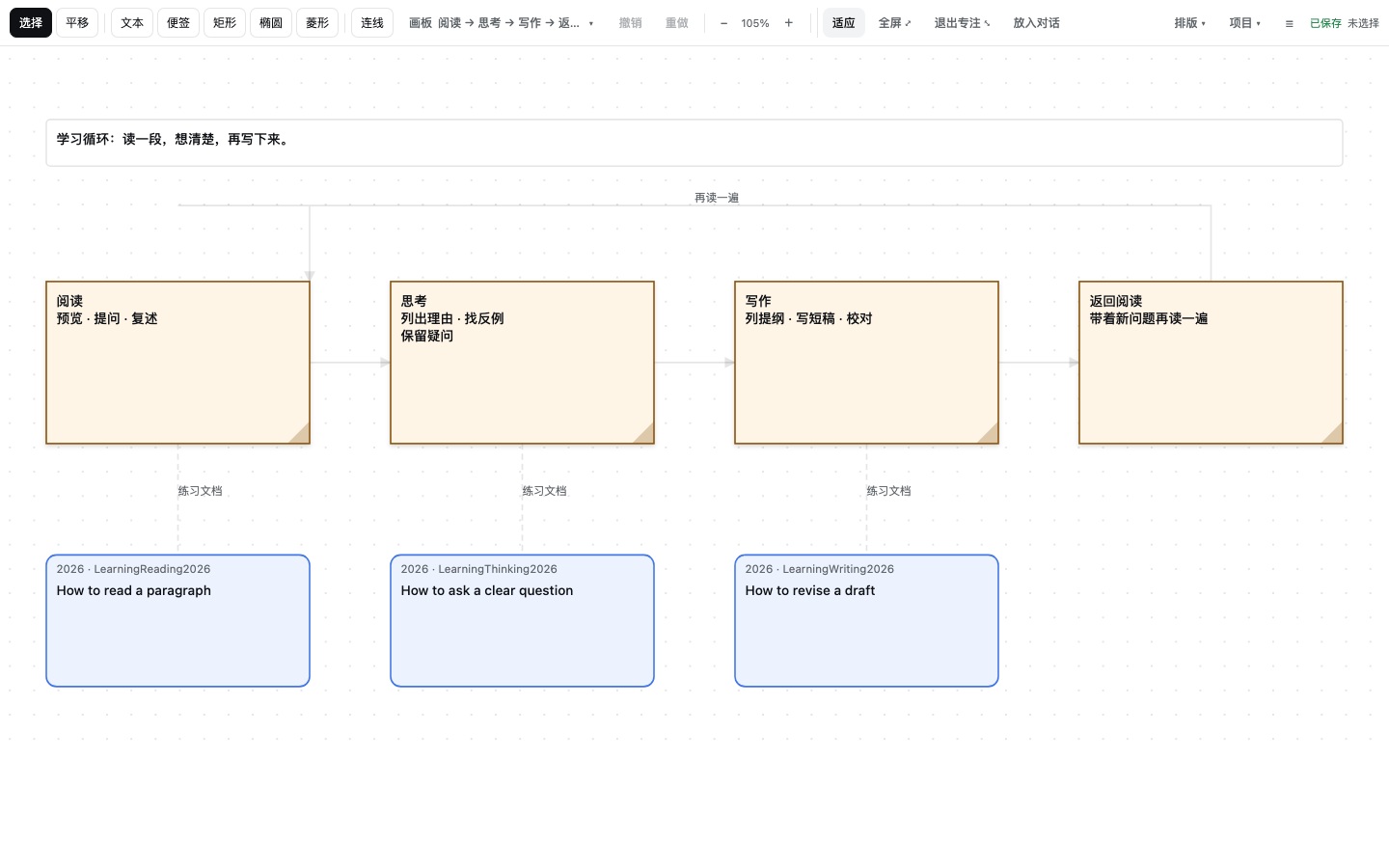Activate the 选择 selection tool
The height and width of the screenshot is (868, 1389).
click(31, 23)
